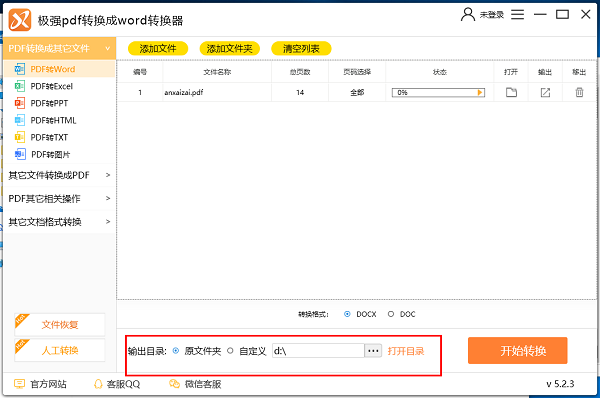This screenshot has width=600, height=398.
Task: Start conversion using progress bar play arrow
Action: click(x=480, y=92)
